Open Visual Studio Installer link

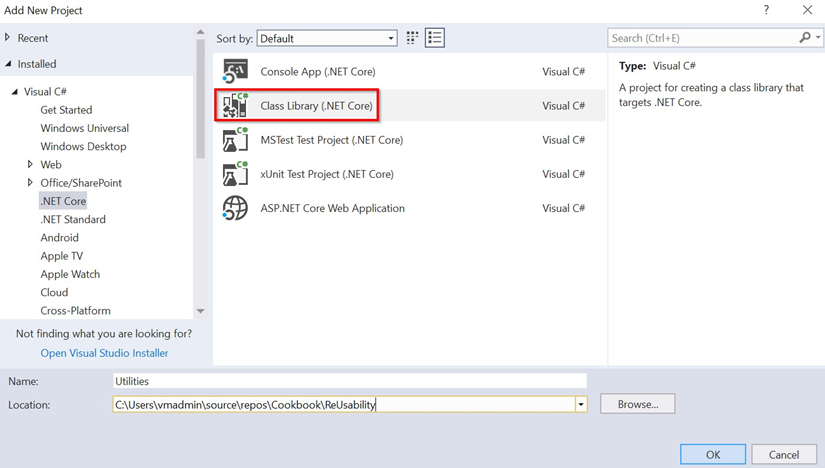click(x=104, y=353)
